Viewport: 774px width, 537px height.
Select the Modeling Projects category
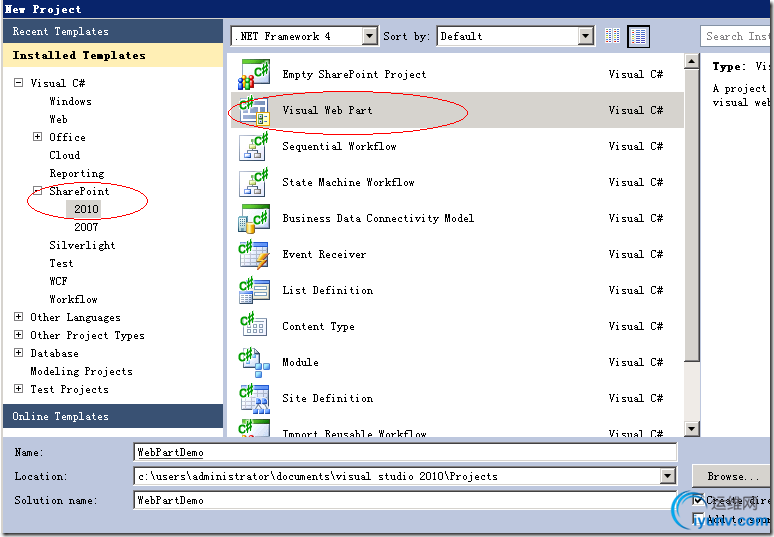[81, 371]
